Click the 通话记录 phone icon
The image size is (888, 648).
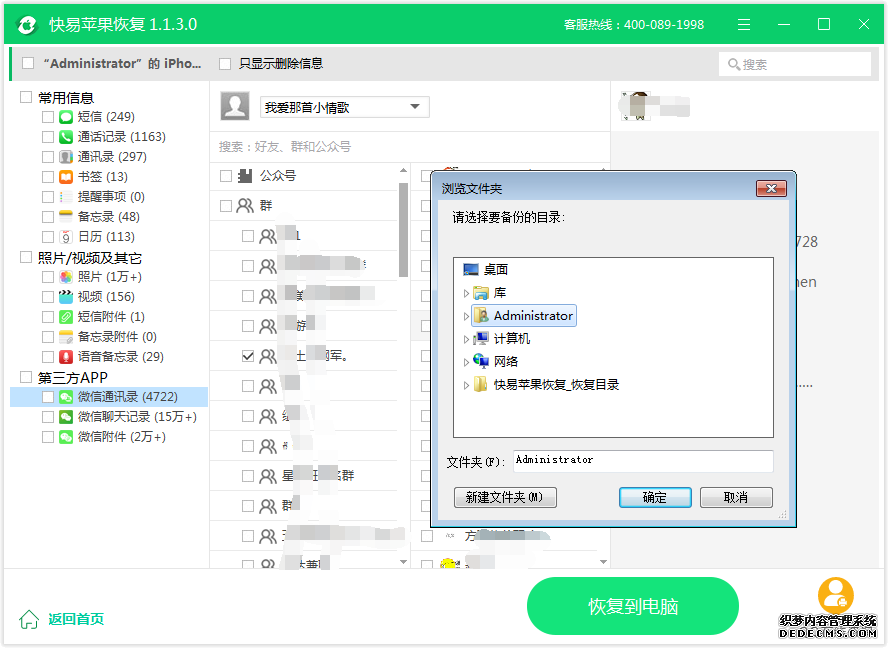66,137
